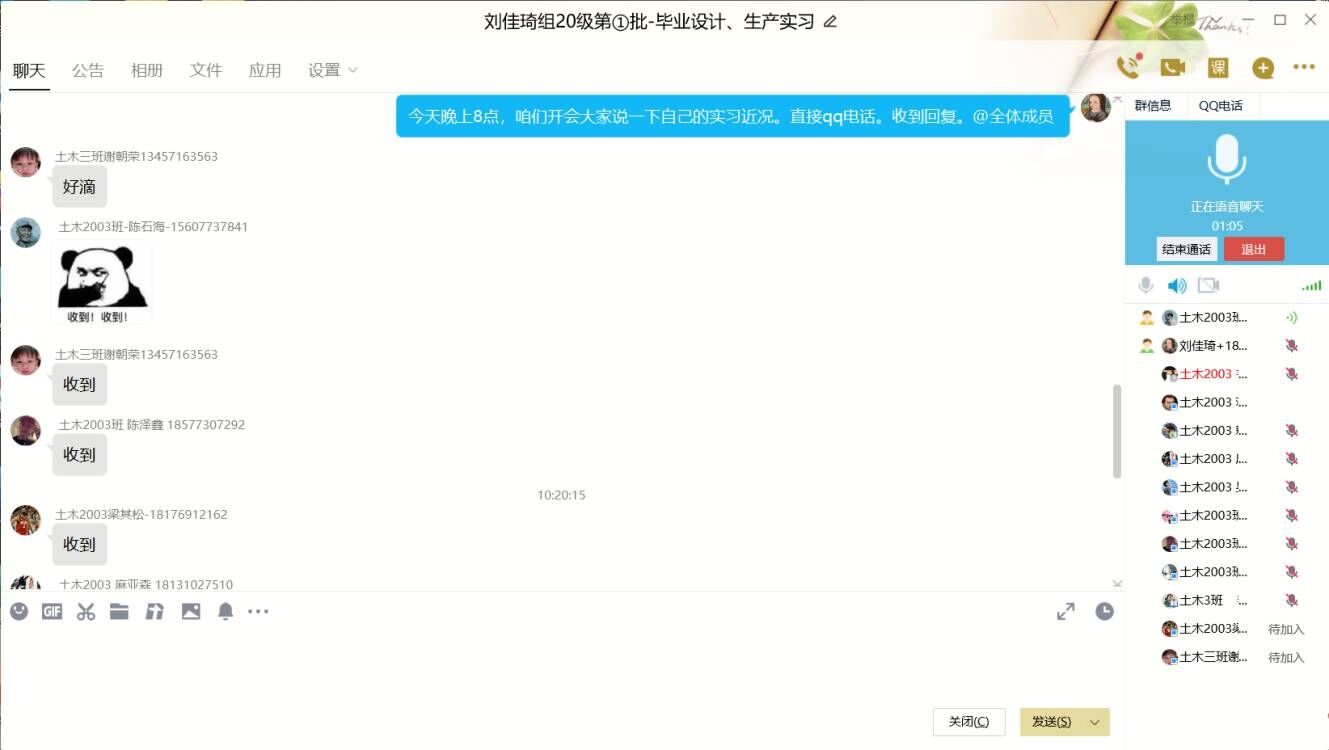
Task: Open avatar of 陈石海 in the chat
Action: click(x=26, y=232)
